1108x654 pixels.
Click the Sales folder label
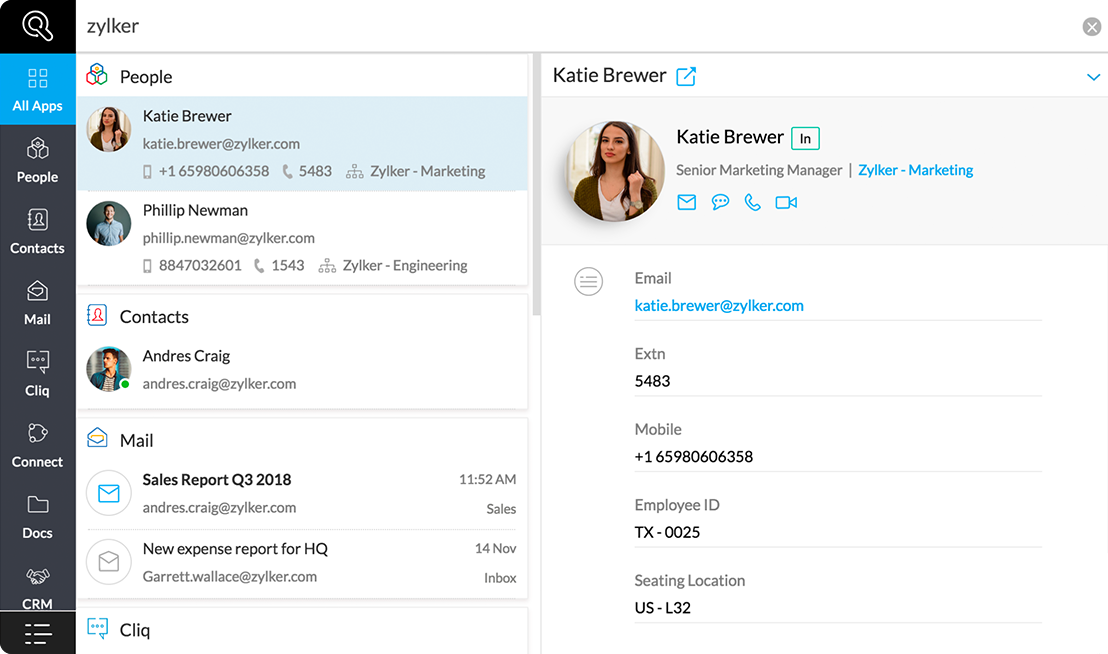(501, 509)
